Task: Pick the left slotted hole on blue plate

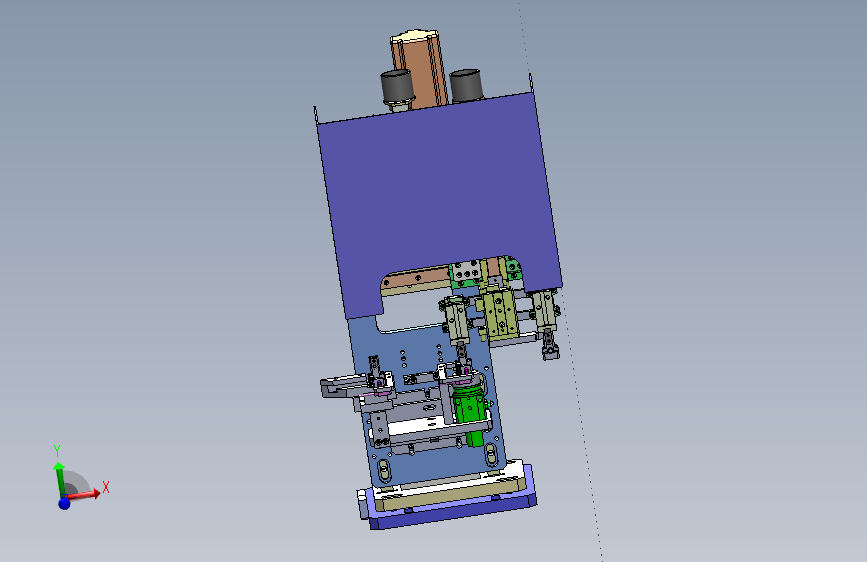Action: click(x=383, y=471)
